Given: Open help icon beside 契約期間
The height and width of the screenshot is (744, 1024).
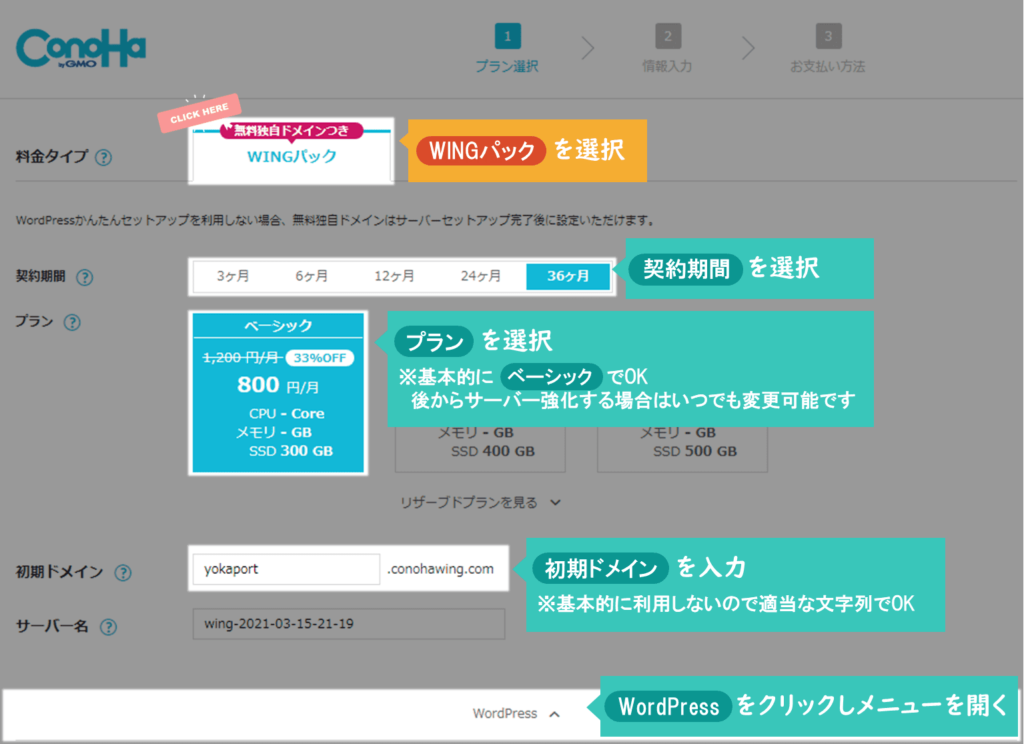Looking at the screenshot, I should click(x=84, y=278).
